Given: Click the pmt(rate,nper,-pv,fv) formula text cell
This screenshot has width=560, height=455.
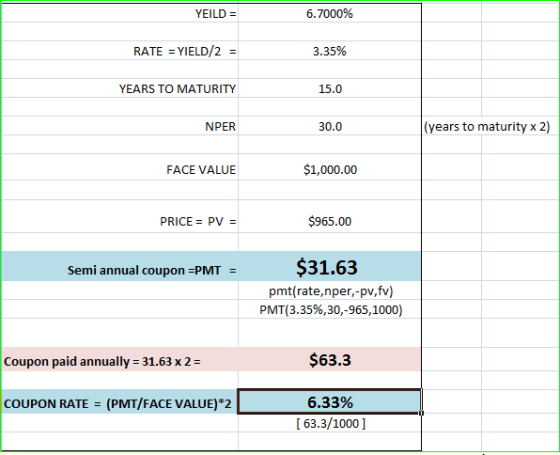Looking at the screenshot, I should 330,291.
